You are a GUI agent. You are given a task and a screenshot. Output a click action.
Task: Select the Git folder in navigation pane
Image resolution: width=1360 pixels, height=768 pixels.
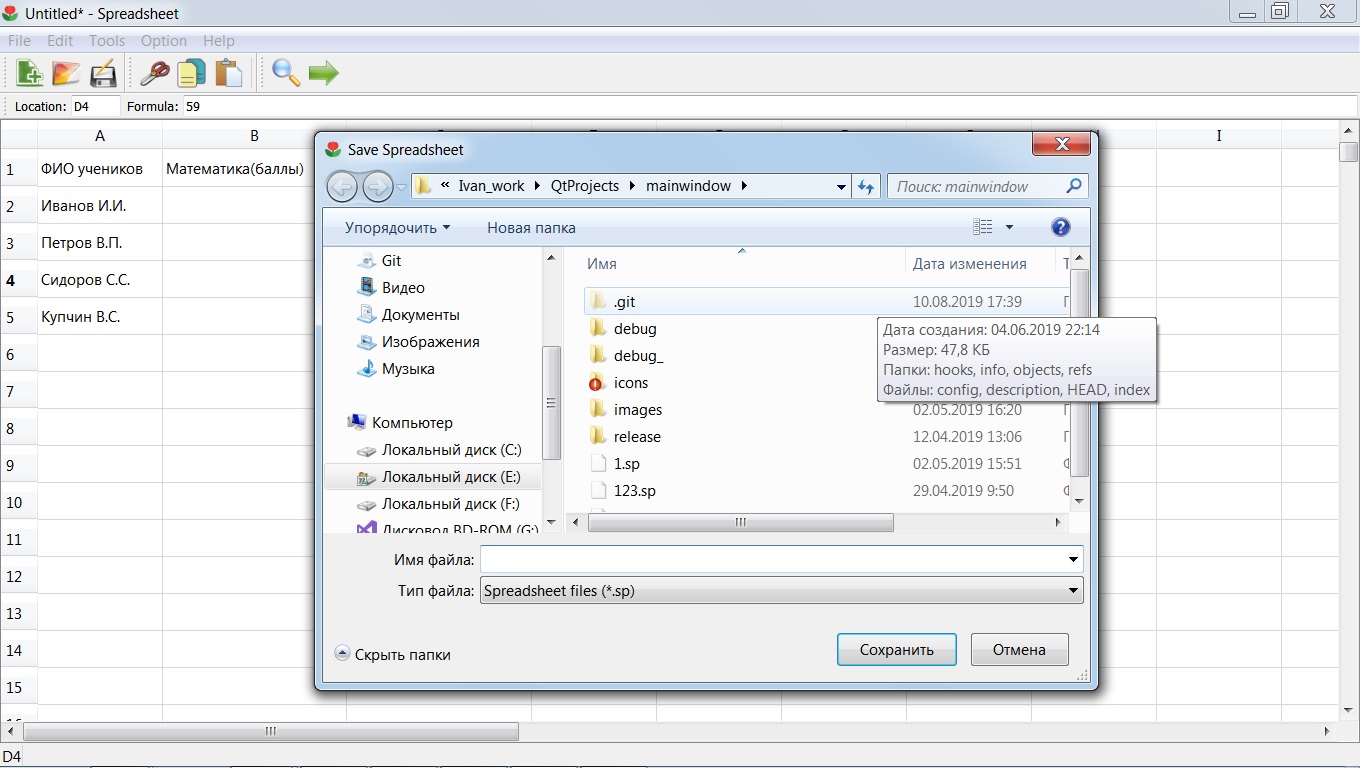(391, 260)
